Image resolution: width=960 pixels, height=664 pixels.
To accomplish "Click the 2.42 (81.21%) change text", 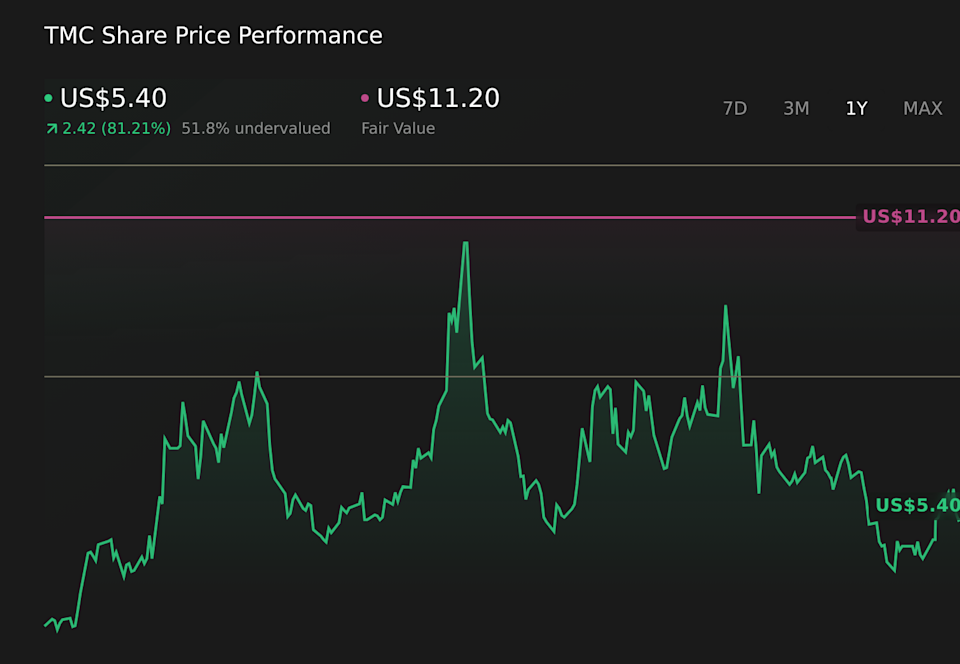I will tap(116, 129).
